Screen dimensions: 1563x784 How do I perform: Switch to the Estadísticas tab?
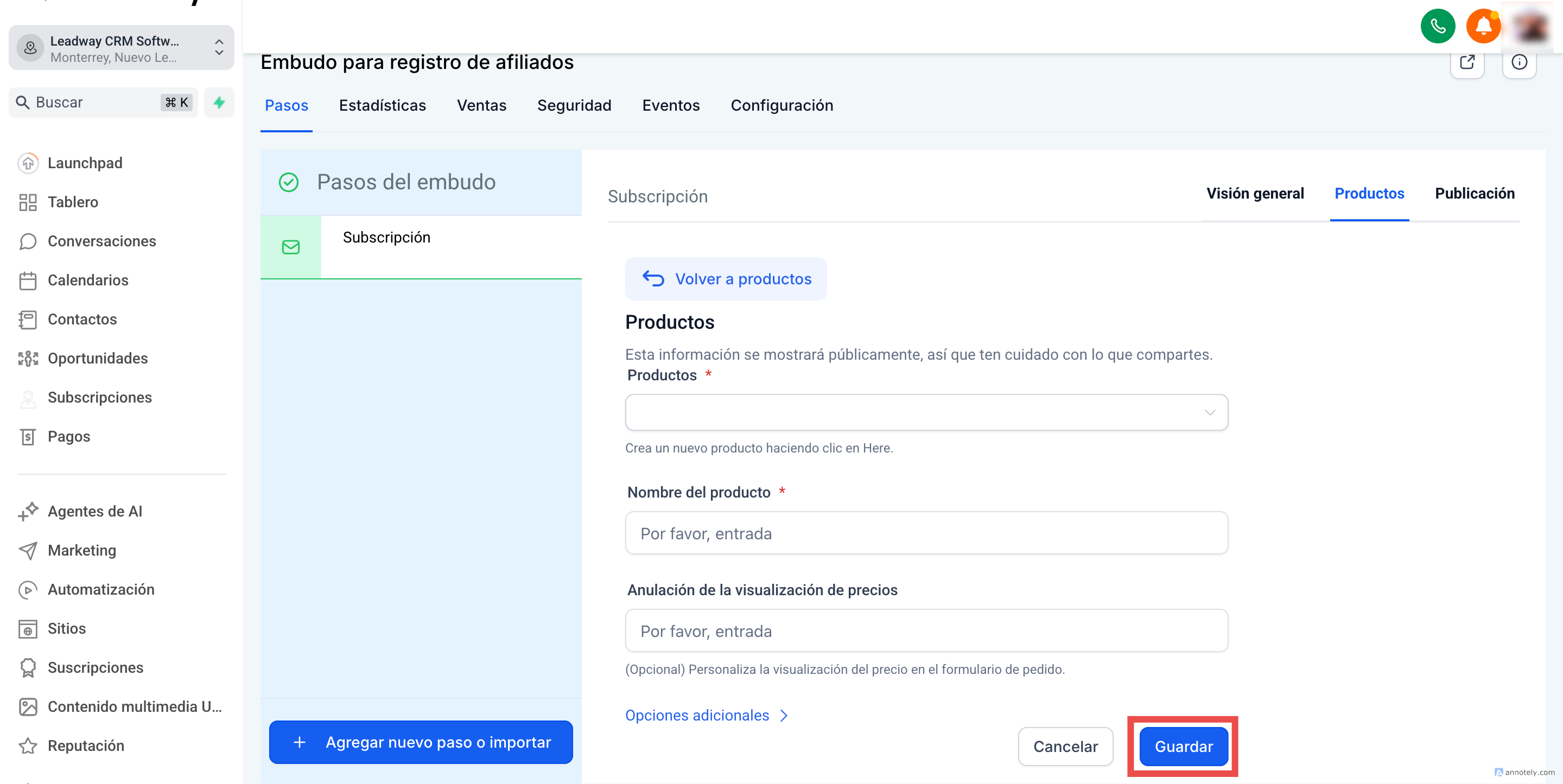[382, 106]
